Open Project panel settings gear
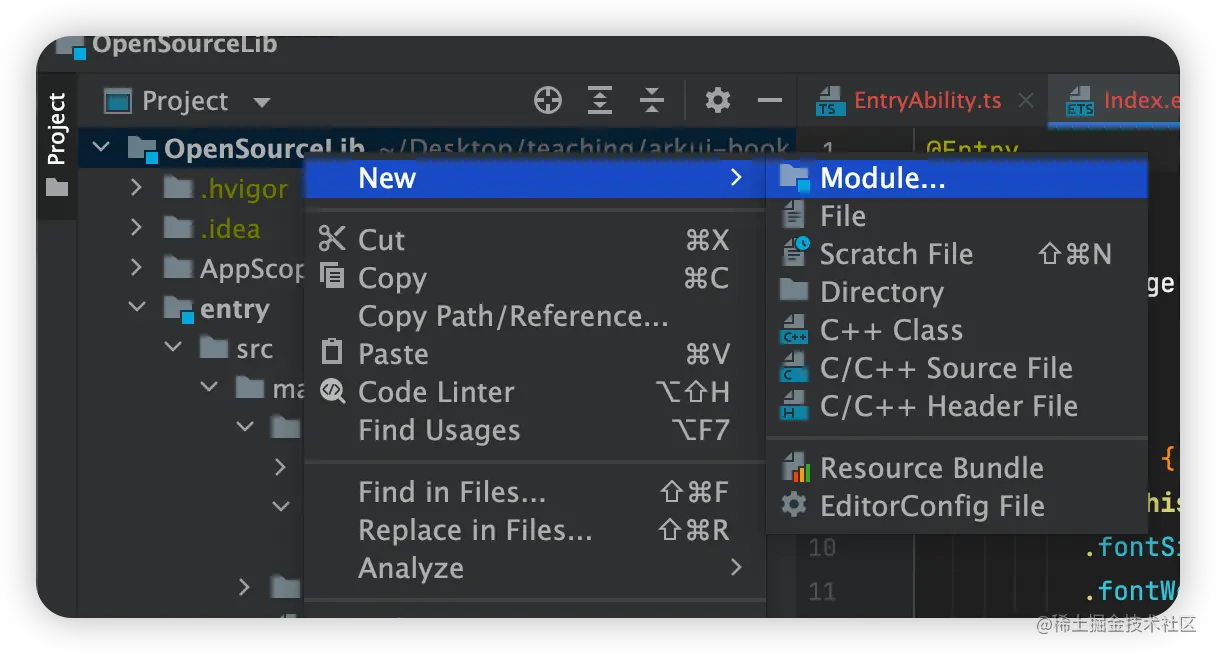 click(718, 100)
